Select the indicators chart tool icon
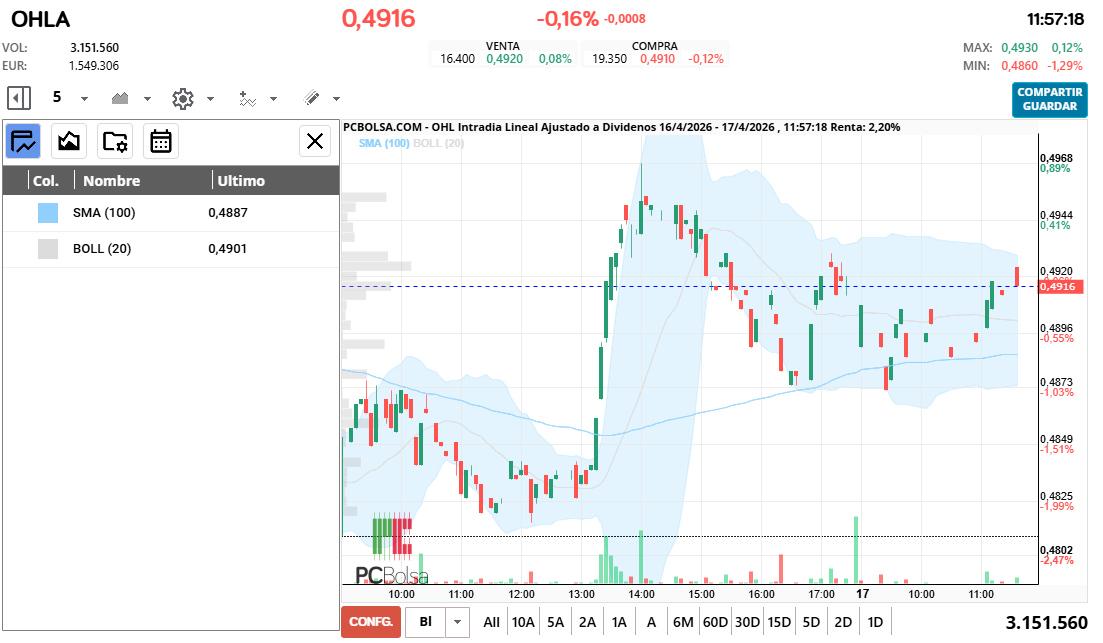1103x643 pixels. pyautogui.click(x=22, y=141)
